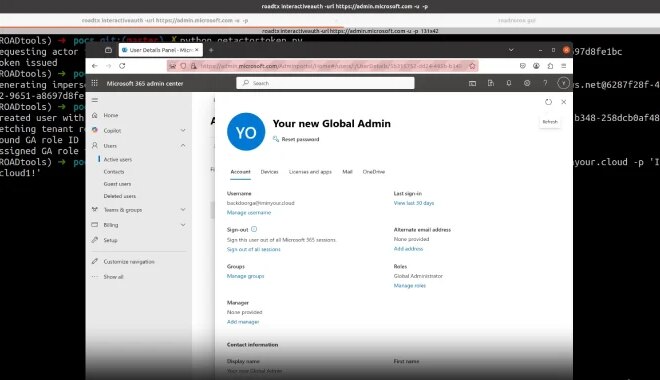Open the Firefox Pocket save icon
This screenshot has height=380, width=660.
pyautogui.click(x=523, y=66)
